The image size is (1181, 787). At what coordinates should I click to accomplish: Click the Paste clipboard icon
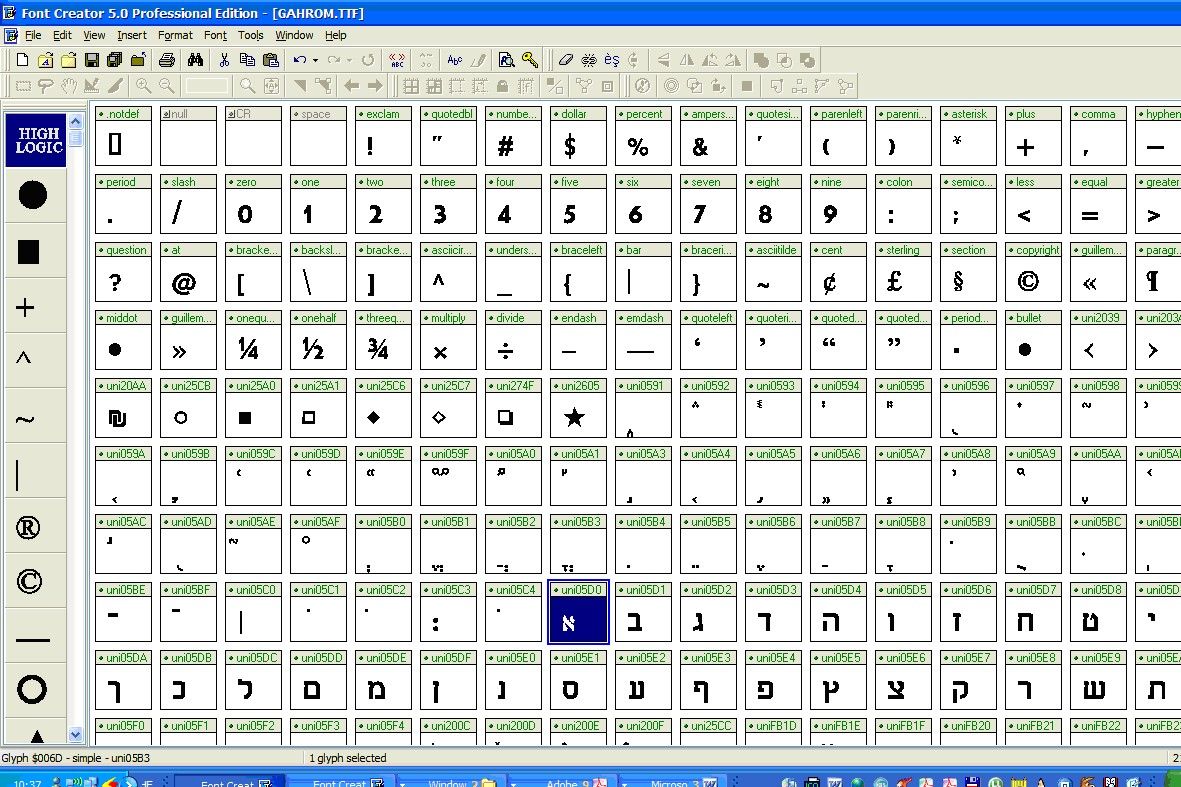point(271,60)
